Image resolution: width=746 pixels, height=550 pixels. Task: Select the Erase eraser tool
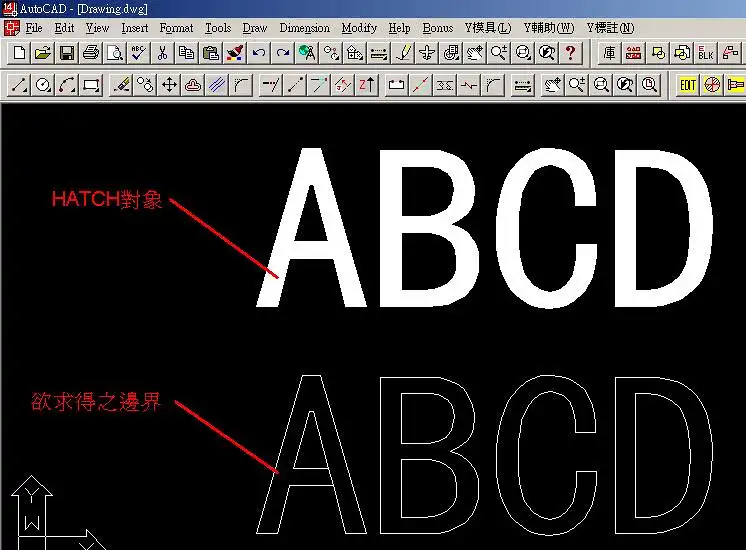tap(121, 85)
